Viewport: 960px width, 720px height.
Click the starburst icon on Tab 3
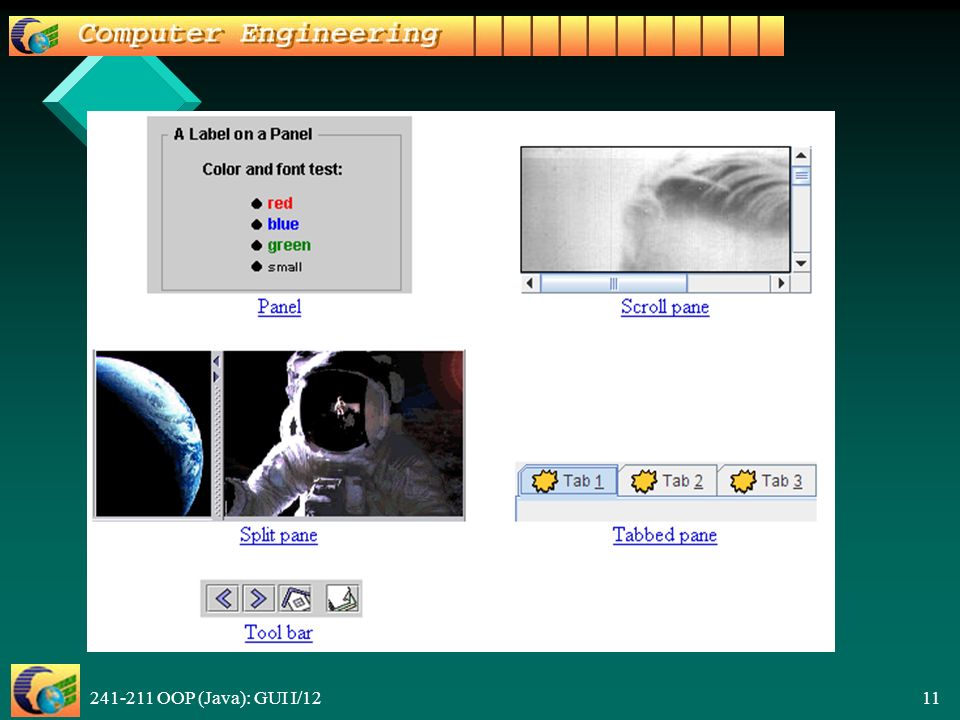coord(743,481)
